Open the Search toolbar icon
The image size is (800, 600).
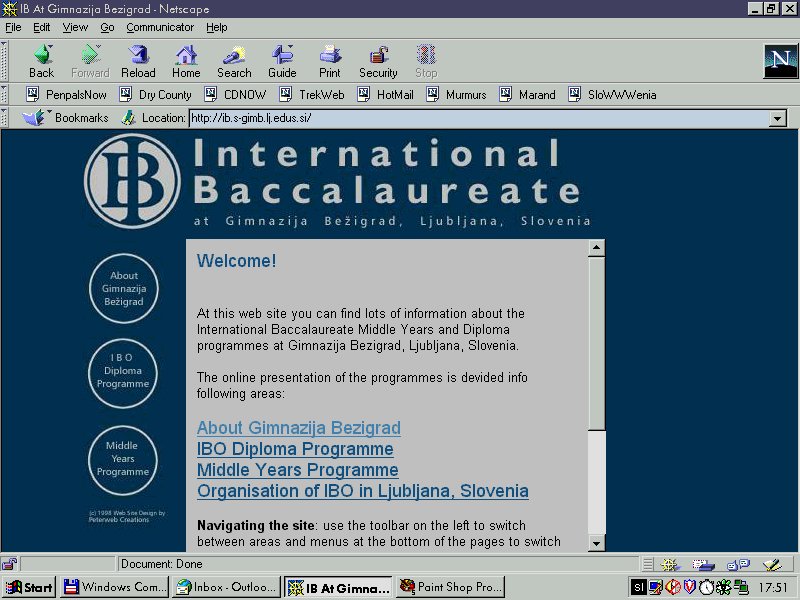coord(234,61)
